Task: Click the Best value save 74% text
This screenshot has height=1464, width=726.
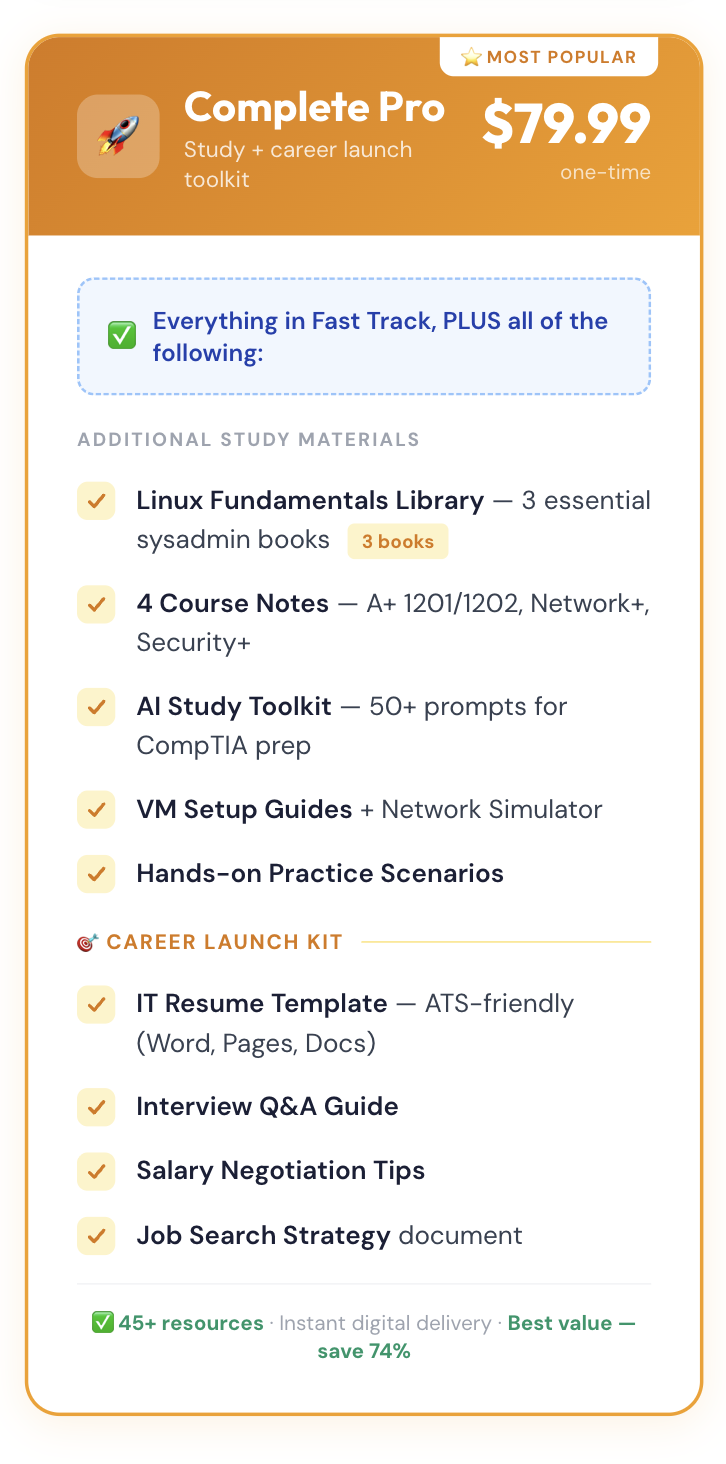Action: click(x=571, y=1324)
